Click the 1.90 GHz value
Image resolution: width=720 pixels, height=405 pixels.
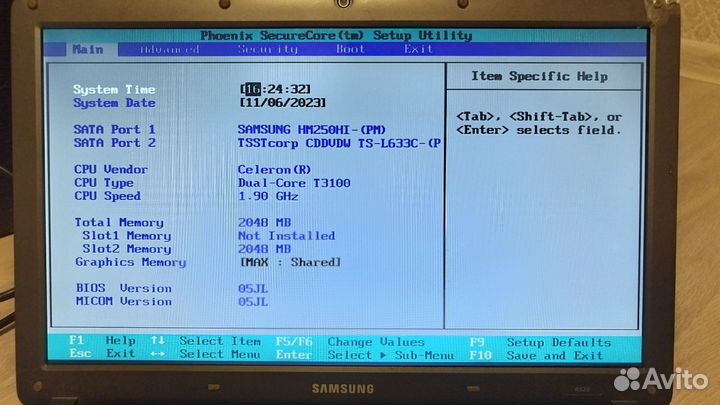(x=268, y=196)
